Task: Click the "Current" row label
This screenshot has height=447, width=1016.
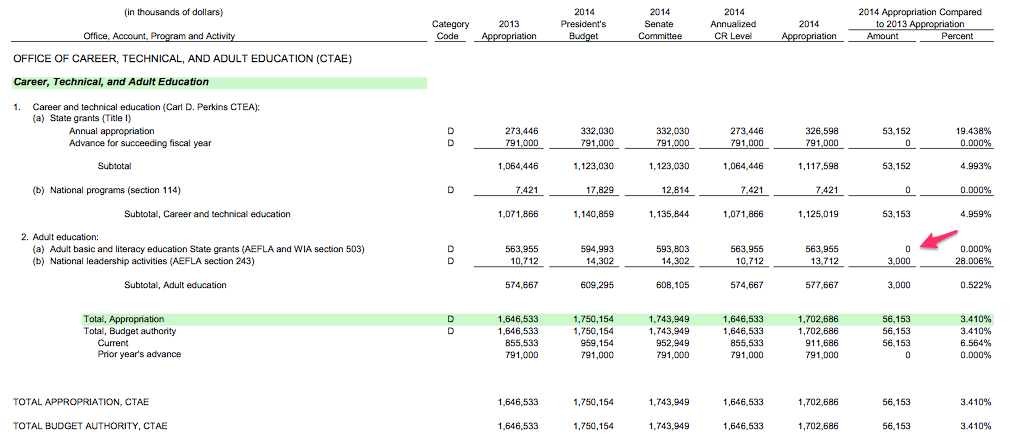Action: (113, 343)
